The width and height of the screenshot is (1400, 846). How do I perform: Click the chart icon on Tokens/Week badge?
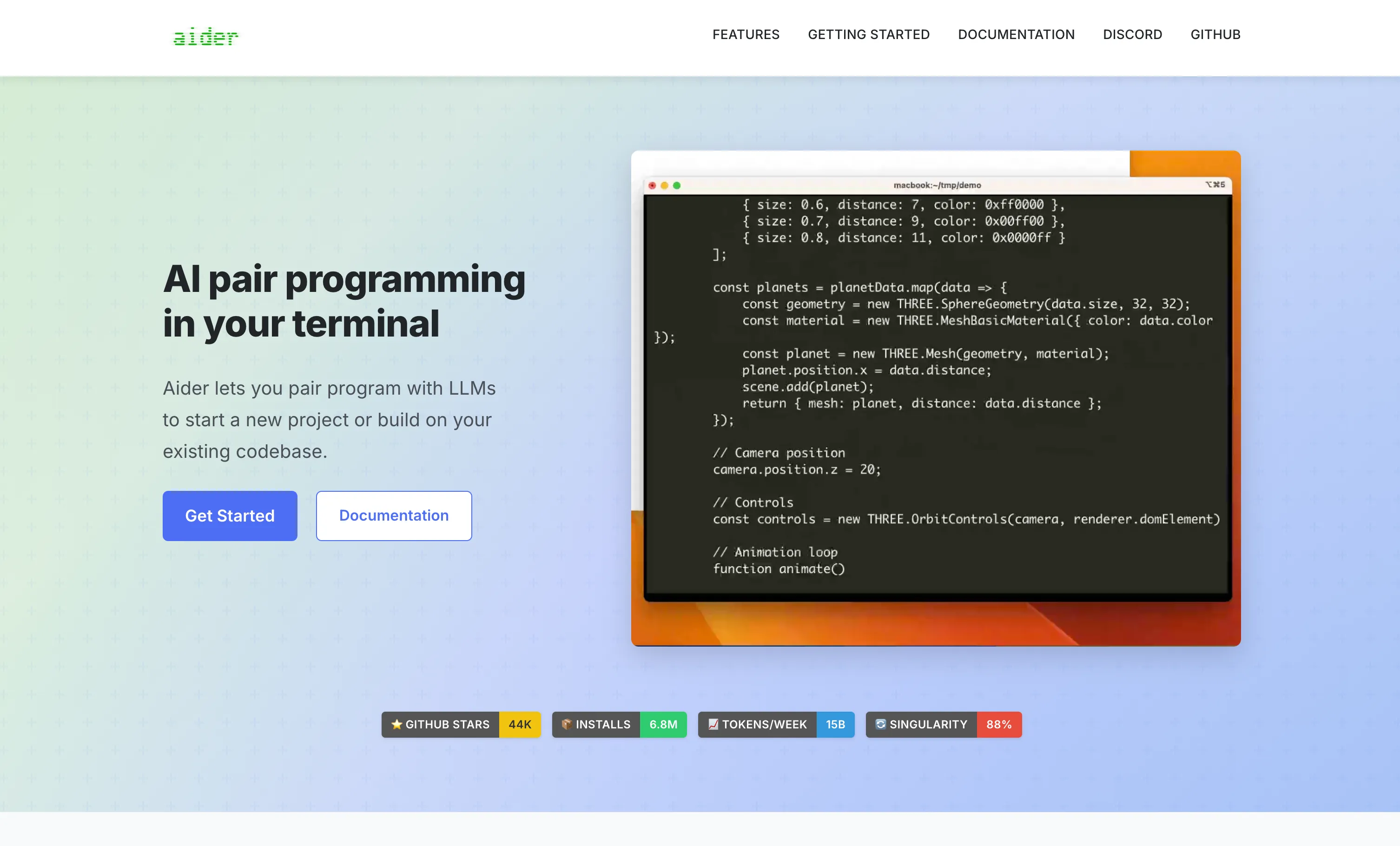713,724
